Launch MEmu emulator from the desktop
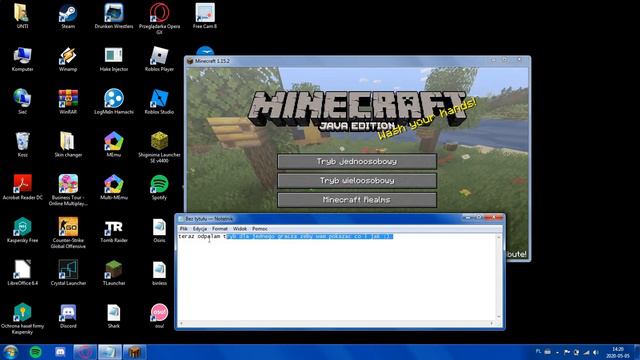Viewport: 640px width, 360px height. (113, 145)
